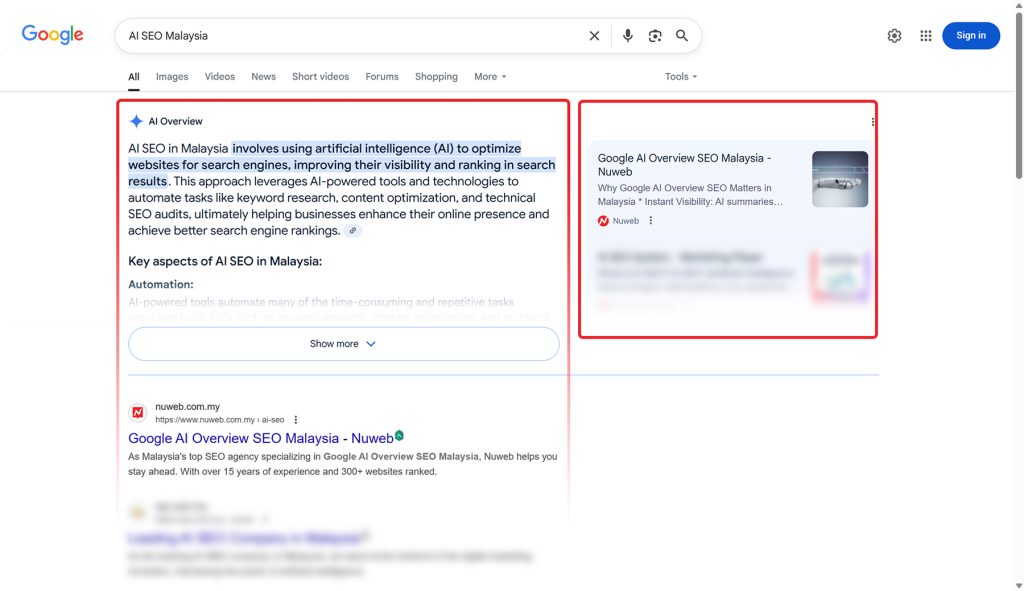Start voice search with microphone icon

(x=628, y=36)
